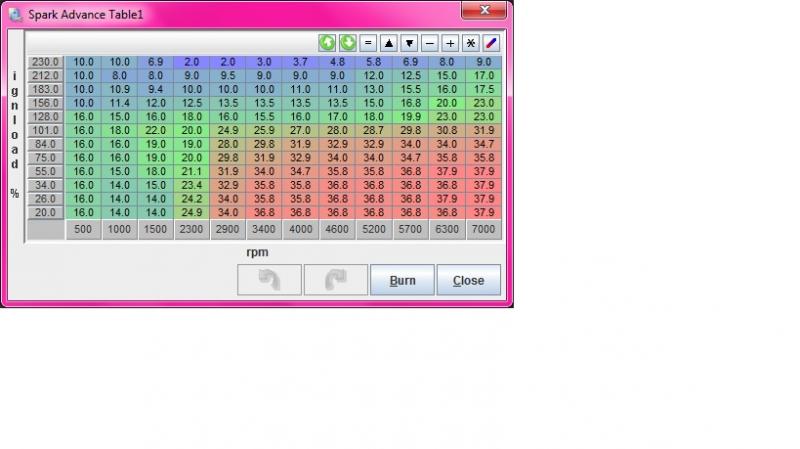Click the red-blue color shading icon
The image size is (800, 449).
point(491,43)
